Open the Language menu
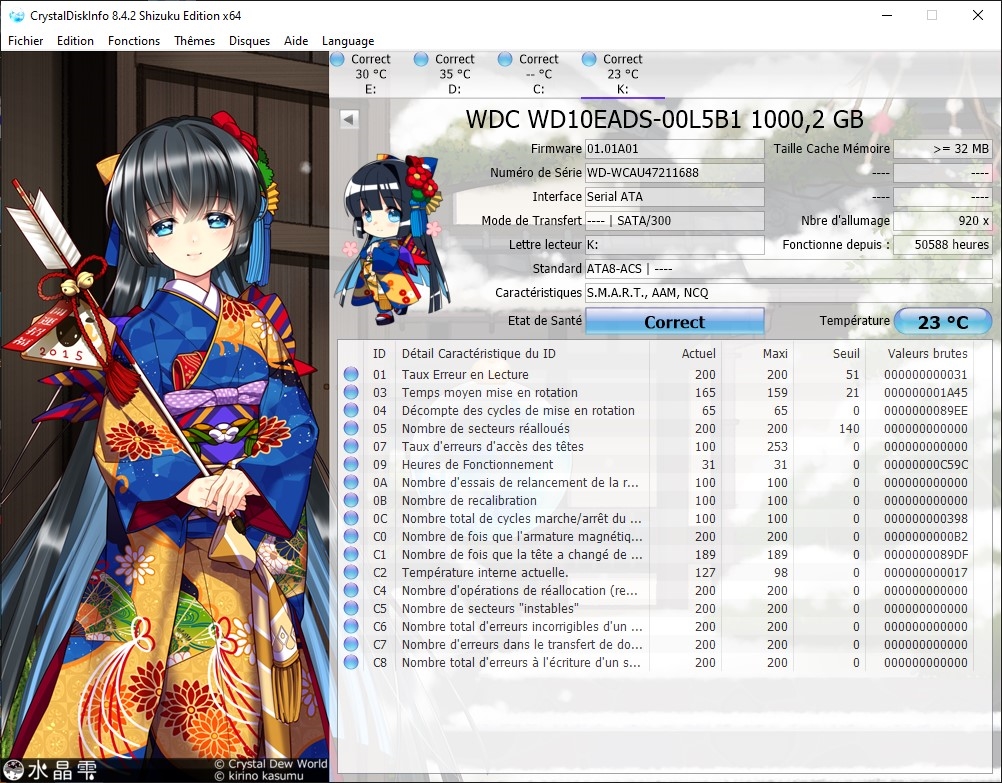The height and width of the screenshot is (783, 1002). (x=348, y=41)
